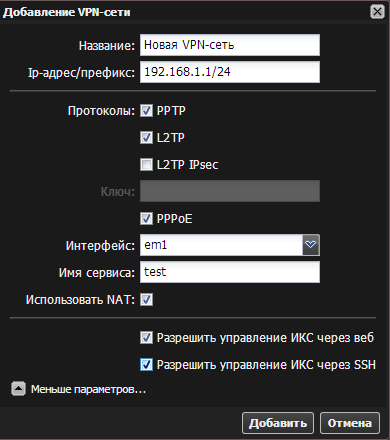
Task: Toggle management via web checkbox
Action: click(146, 338)
